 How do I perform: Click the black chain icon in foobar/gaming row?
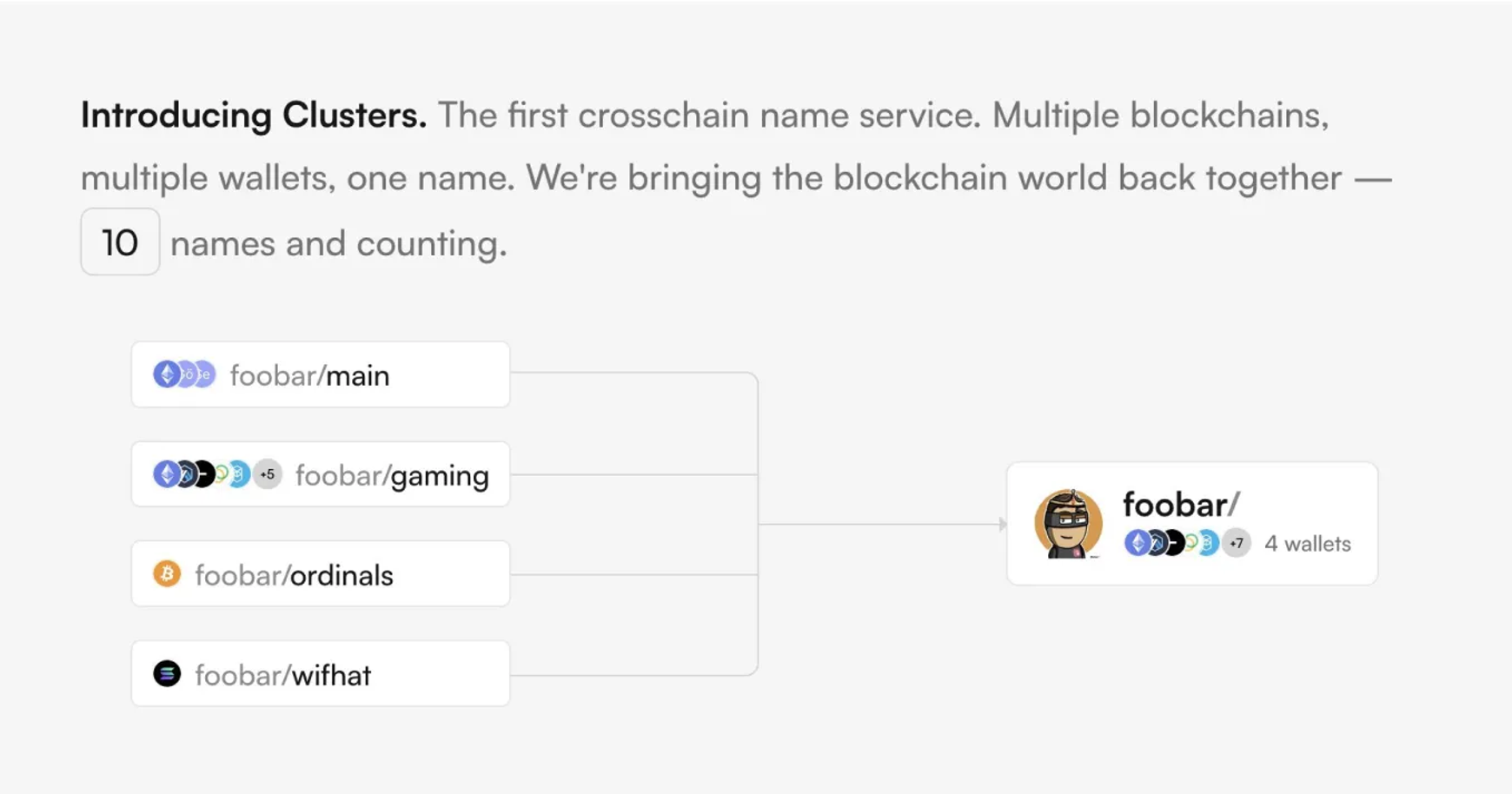click(x=205, y=474)
